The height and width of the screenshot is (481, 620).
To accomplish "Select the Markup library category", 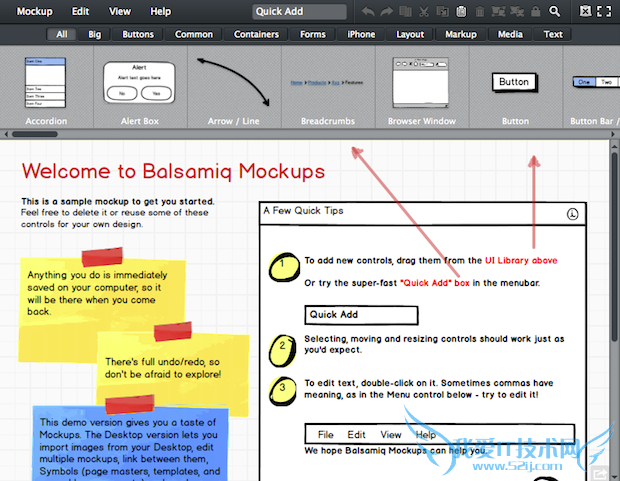I will 461,34.
